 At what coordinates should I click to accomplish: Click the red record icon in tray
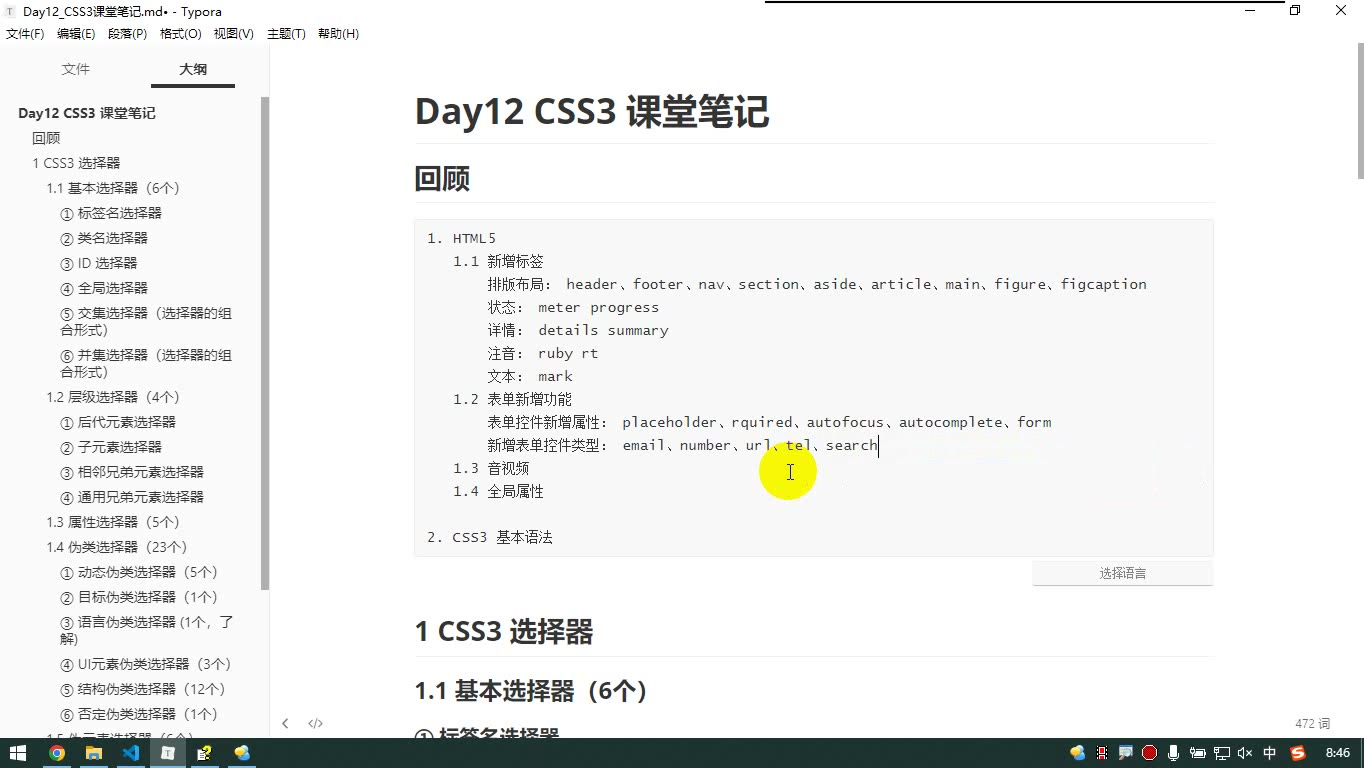point(1149,753)
